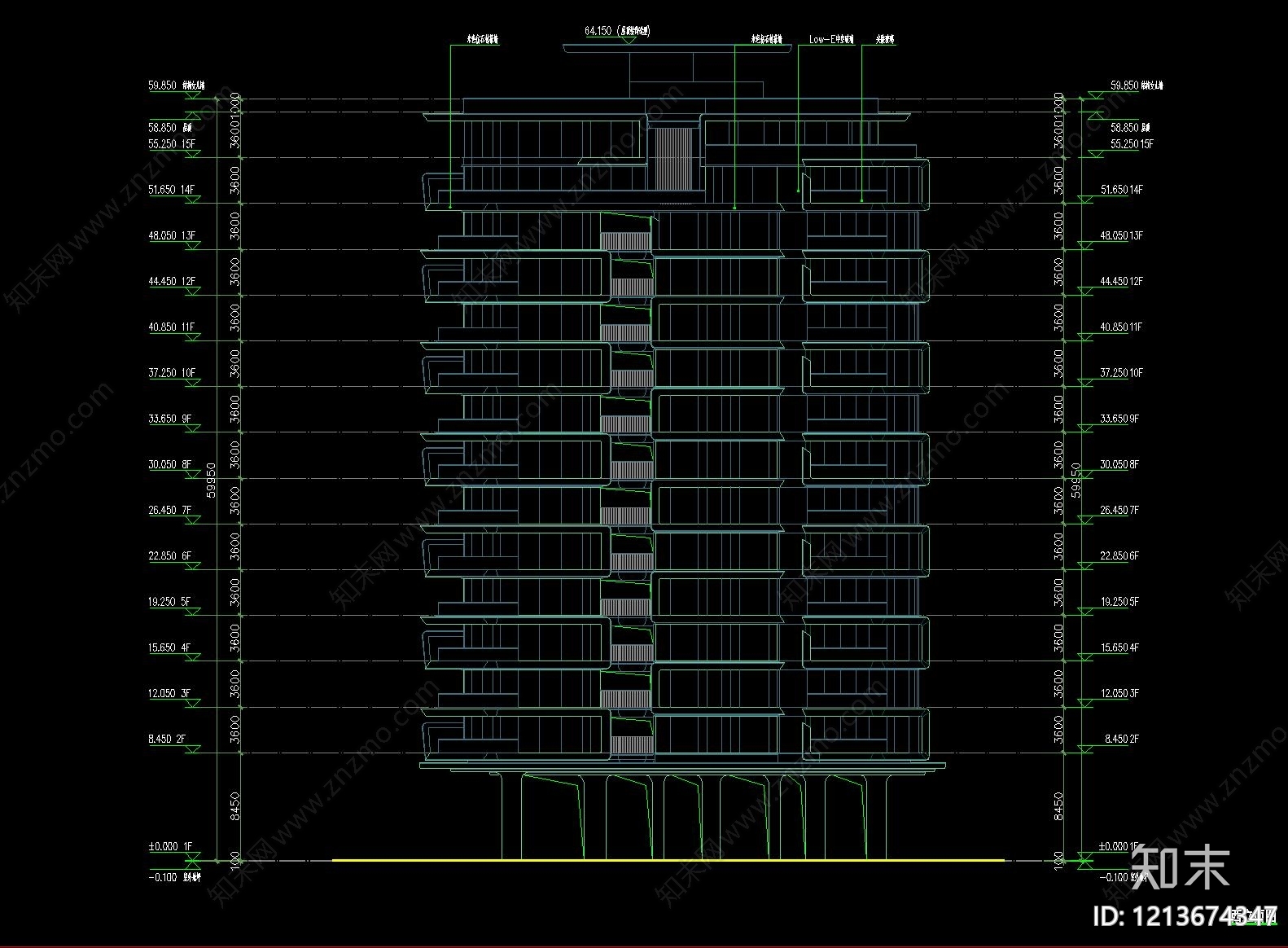Click the right-side 26.450 7F label
1288x948 pixels.
tap(1119, 511)
